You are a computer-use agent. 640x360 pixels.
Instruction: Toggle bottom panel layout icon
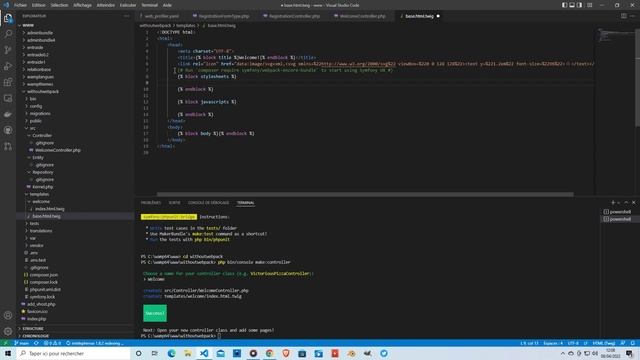[x=572, y=5]
